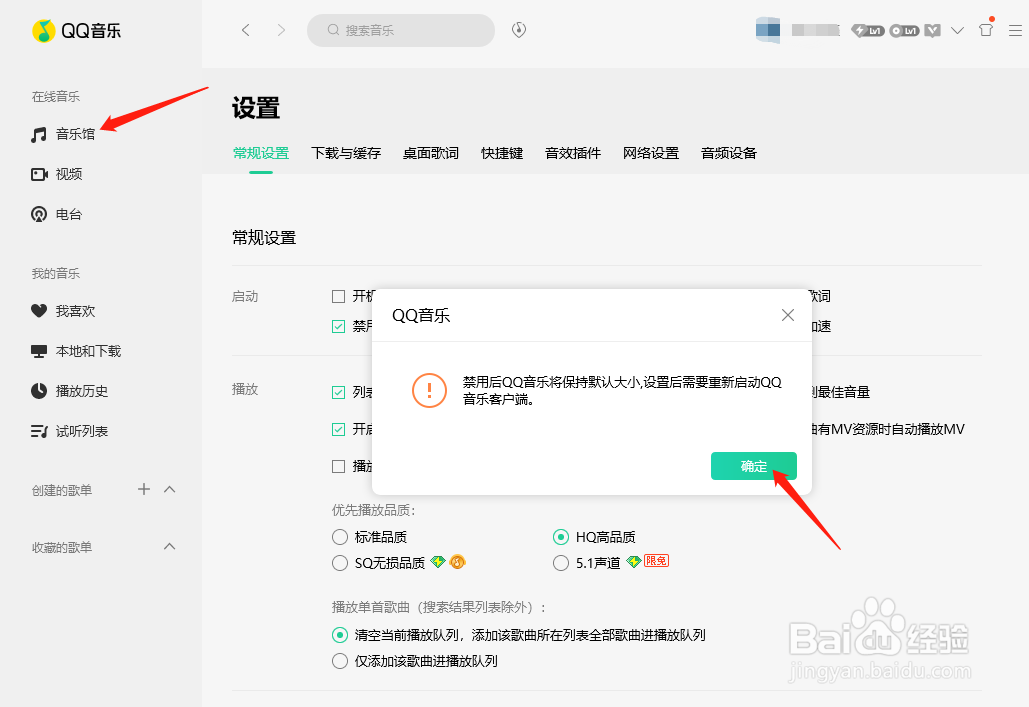Open the 视频 section
The image size is (1029, 707).
pos(66,173)
